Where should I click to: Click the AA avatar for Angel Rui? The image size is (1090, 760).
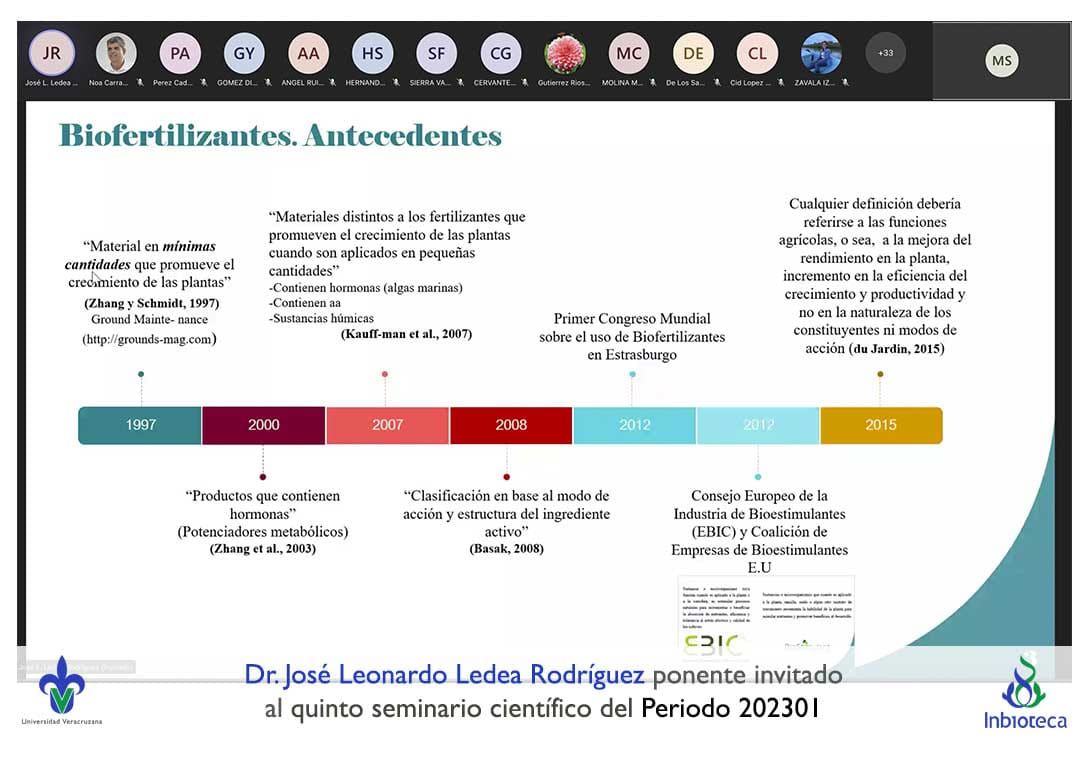pos(308,53)
